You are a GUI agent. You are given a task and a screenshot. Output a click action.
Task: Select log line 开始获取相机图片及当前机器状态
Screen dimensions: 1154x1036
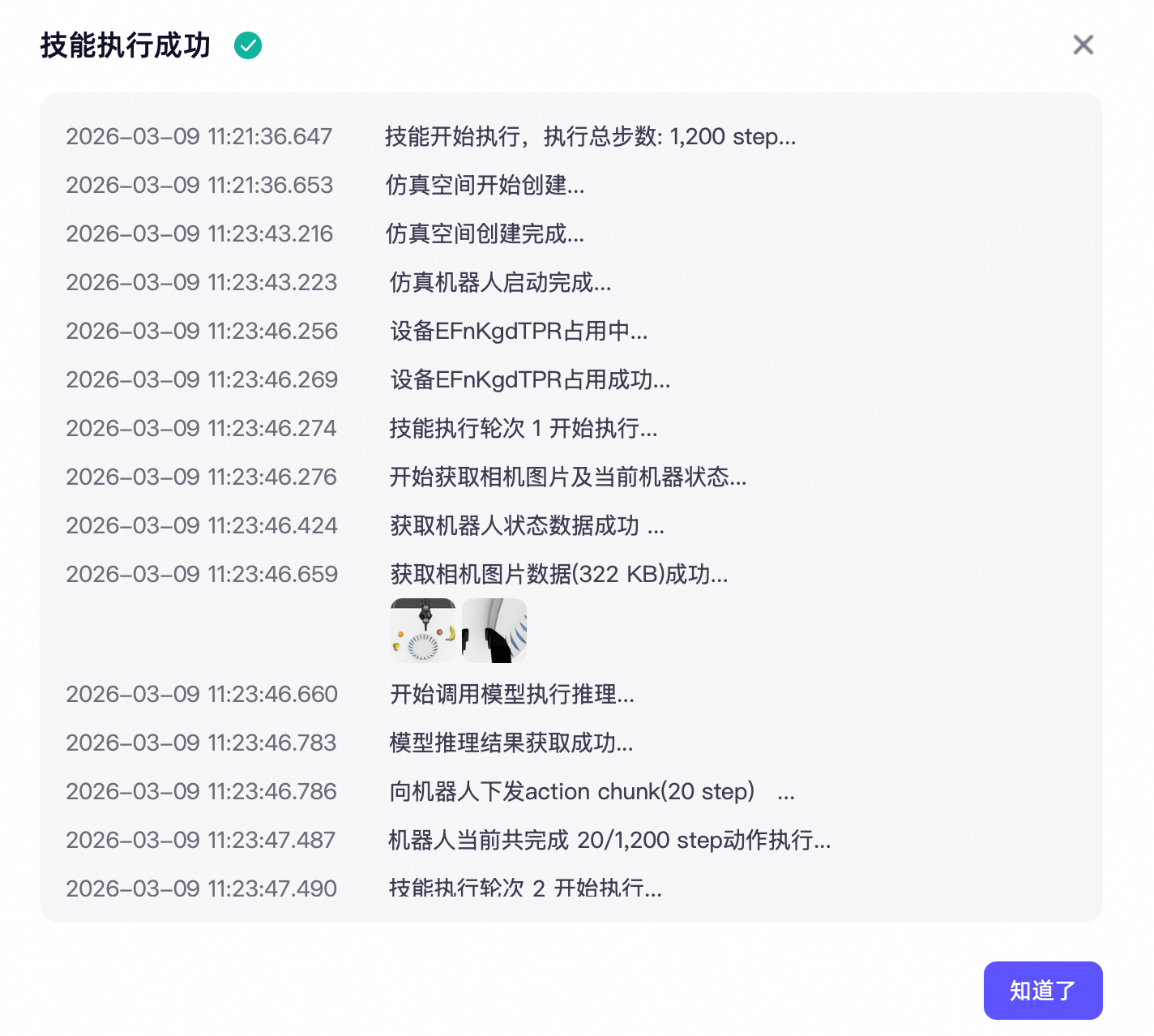568,477
